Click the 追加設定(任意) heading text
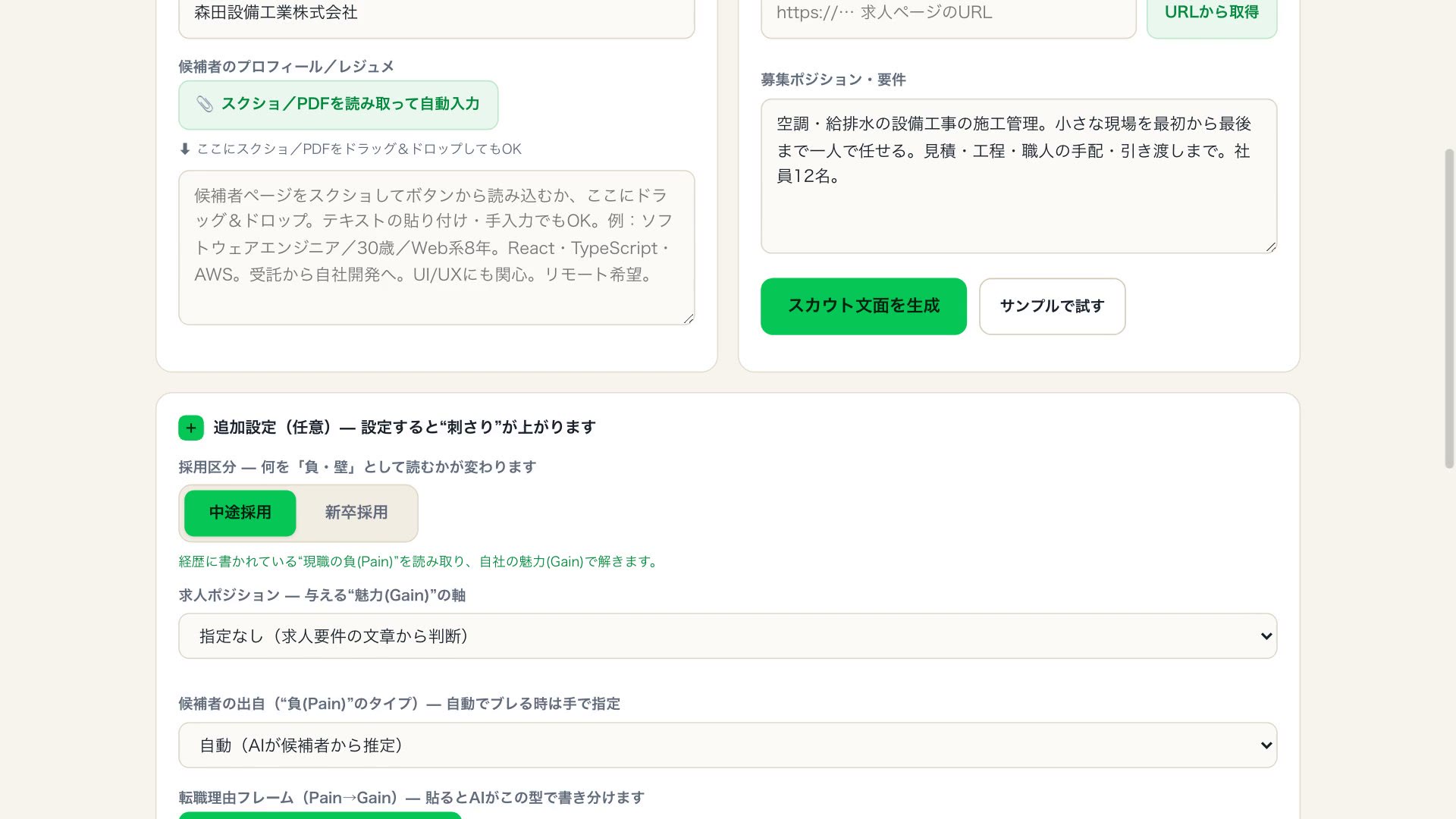Screen dimensions: 1456x819 pyautogui.click(x=404, y=428)
